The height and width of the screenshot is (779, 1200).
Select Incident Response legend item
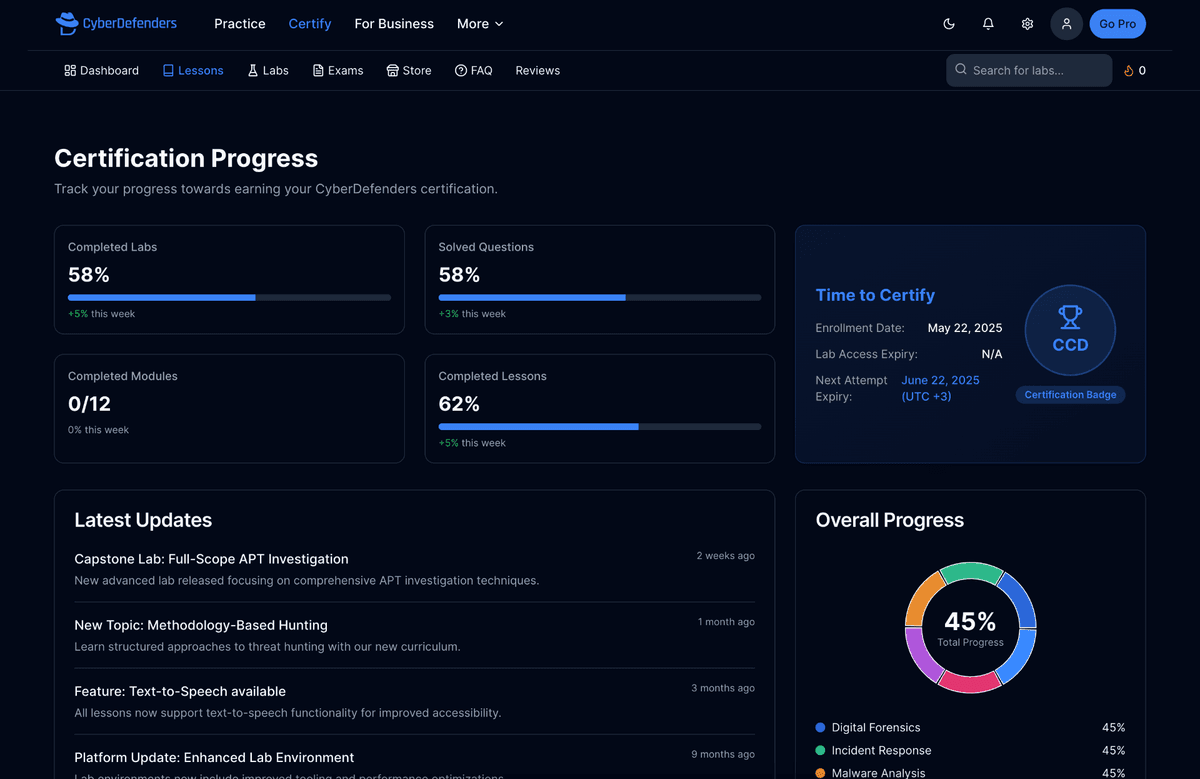coord(970,751)
